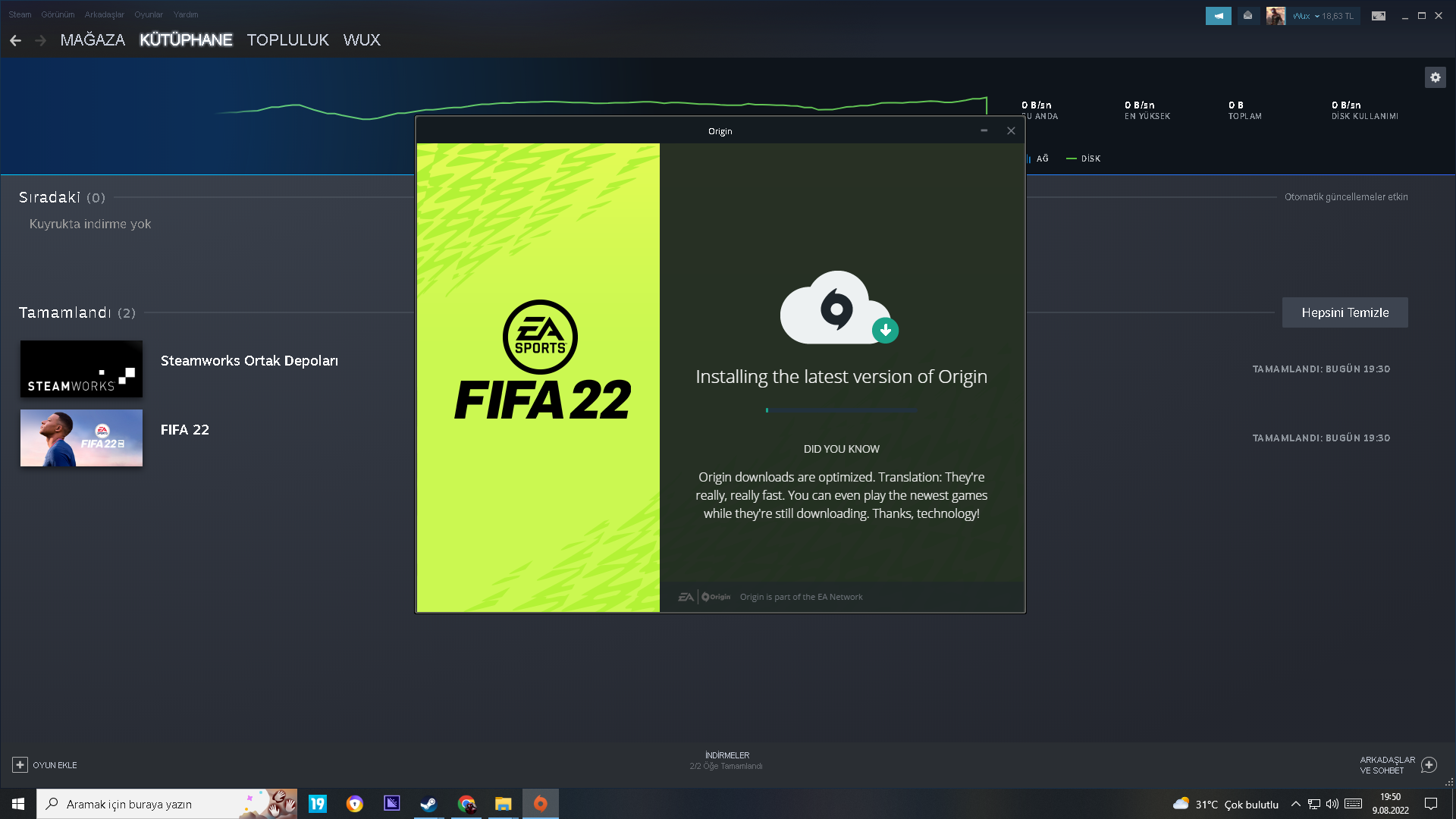Open the Görünüm menu
1456x819 pixels.
tap(58, 14)
